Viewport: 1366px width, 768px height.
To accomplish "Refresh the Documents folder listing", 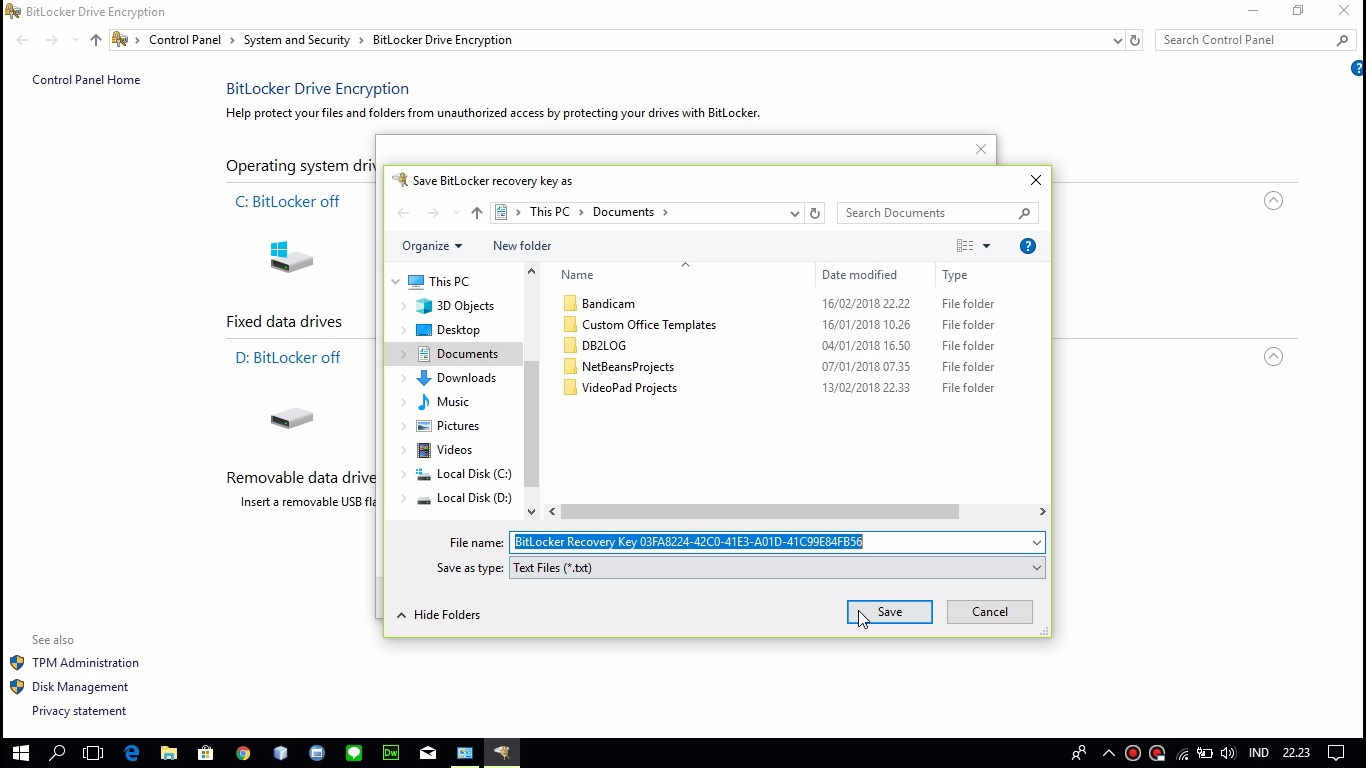I will click(815, 213).
